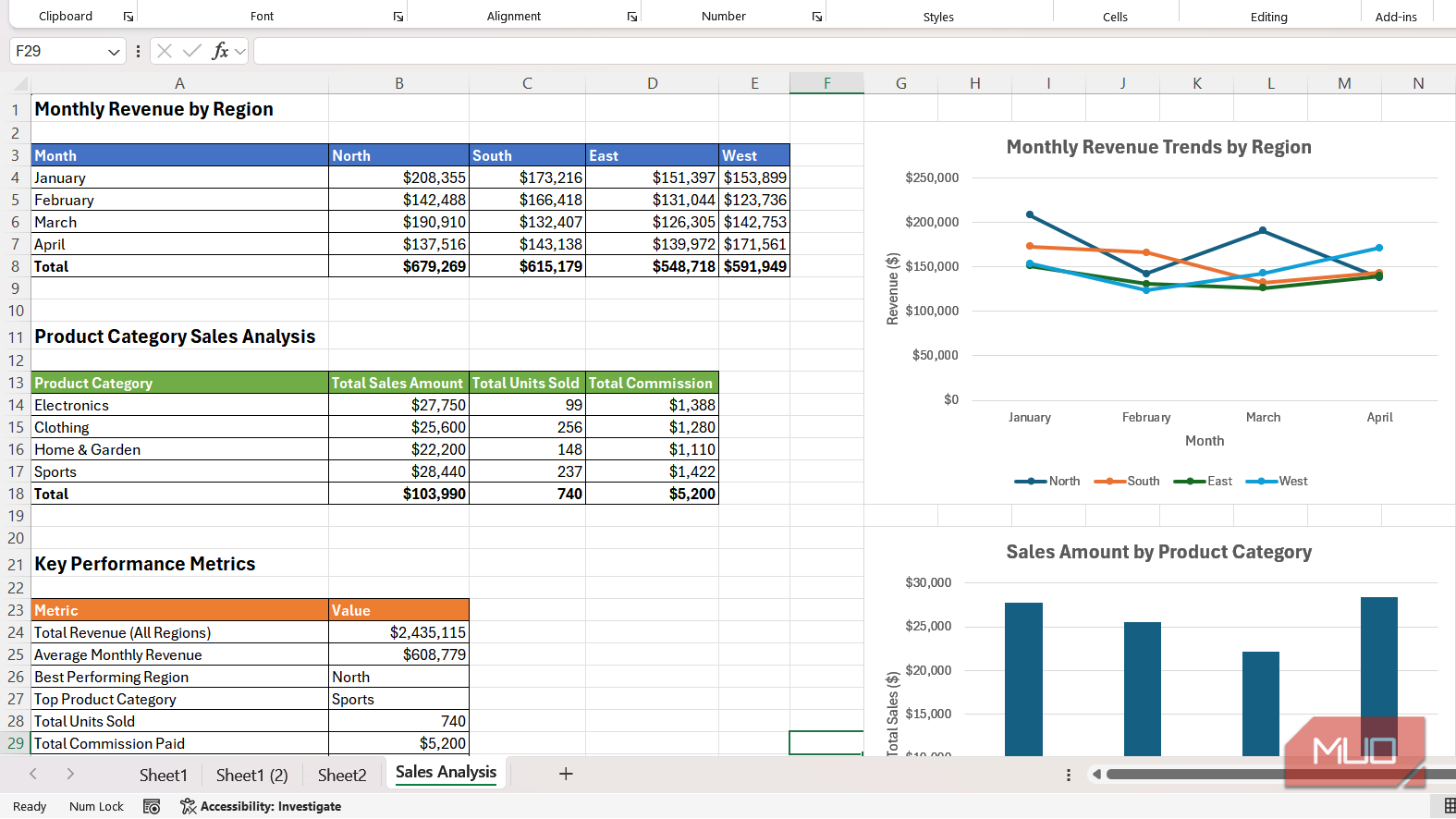The image size is (1456, 819).
Task: Add a new sheet with plus icon
Action: (x=566, y=774)
